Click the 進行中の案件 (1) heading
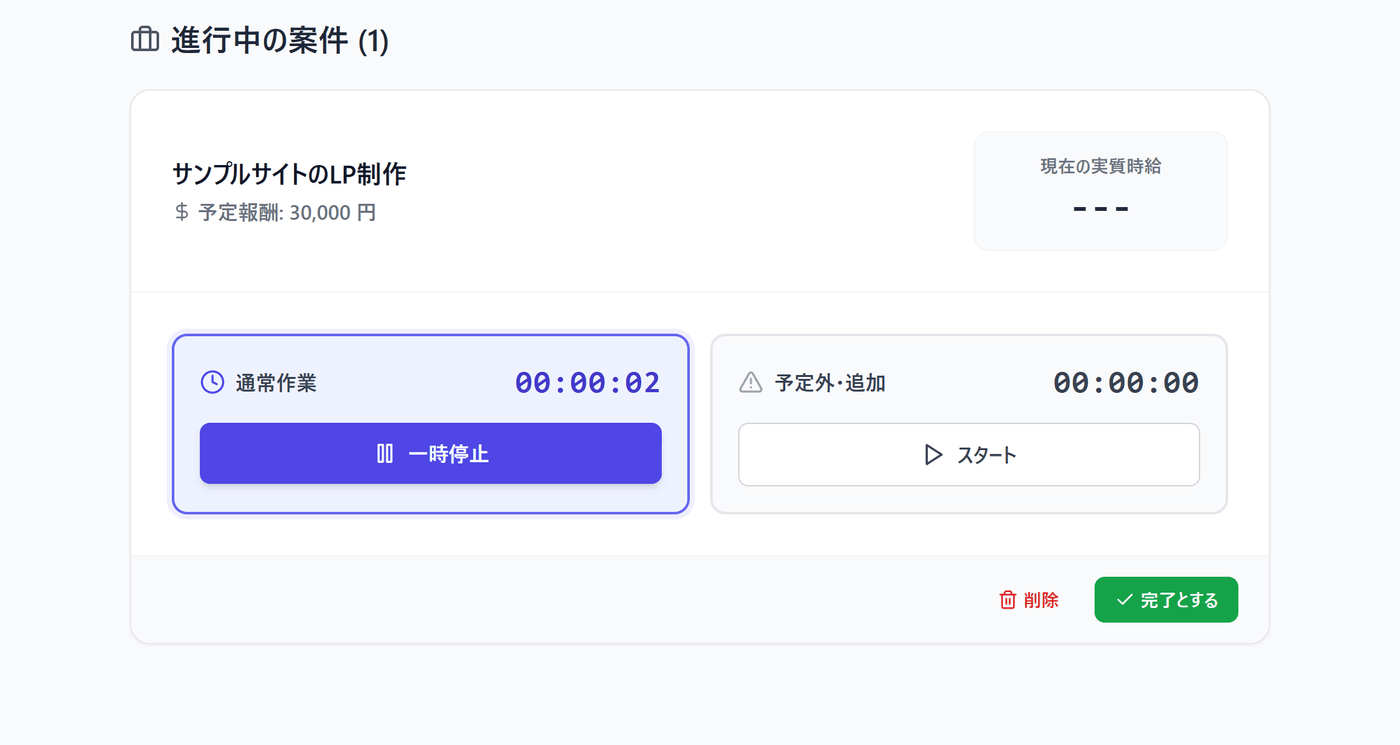1400x745 pixels. [x=280, y=41]
